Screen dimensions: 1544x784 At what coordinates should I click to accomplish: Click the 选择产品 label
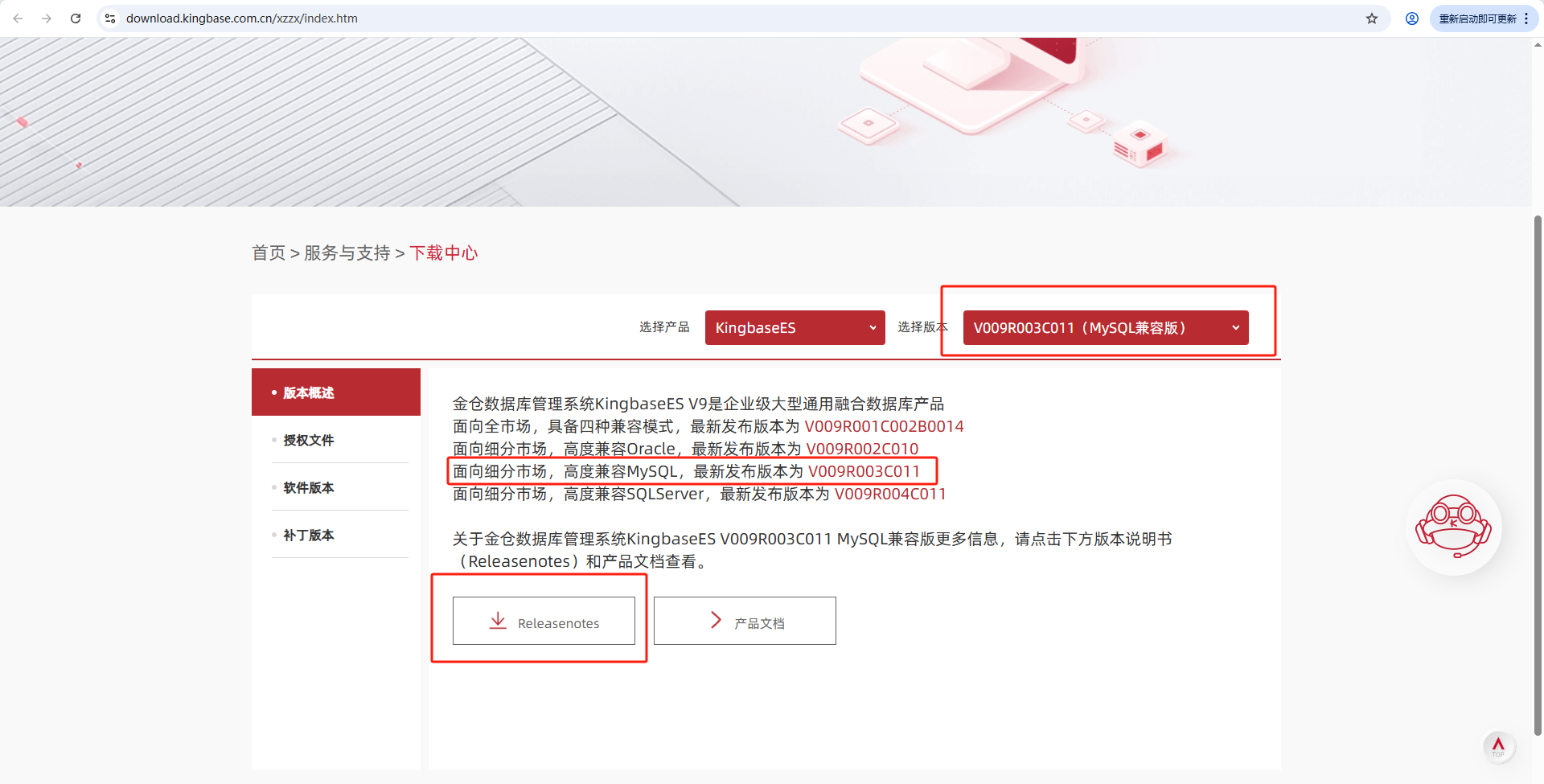(x=664, y=327)
